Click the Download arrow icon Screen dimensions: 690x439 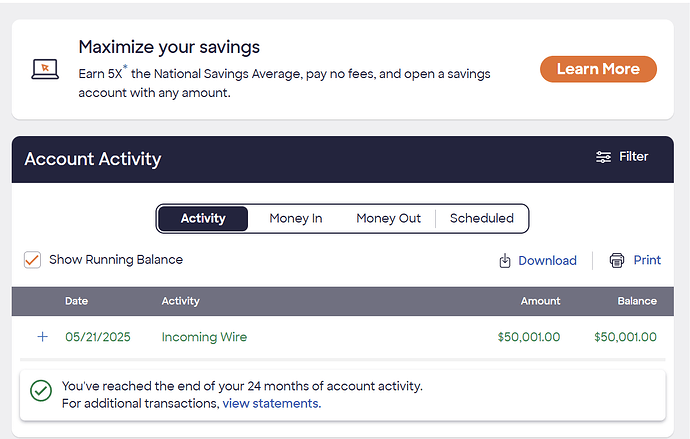(505, 260)
